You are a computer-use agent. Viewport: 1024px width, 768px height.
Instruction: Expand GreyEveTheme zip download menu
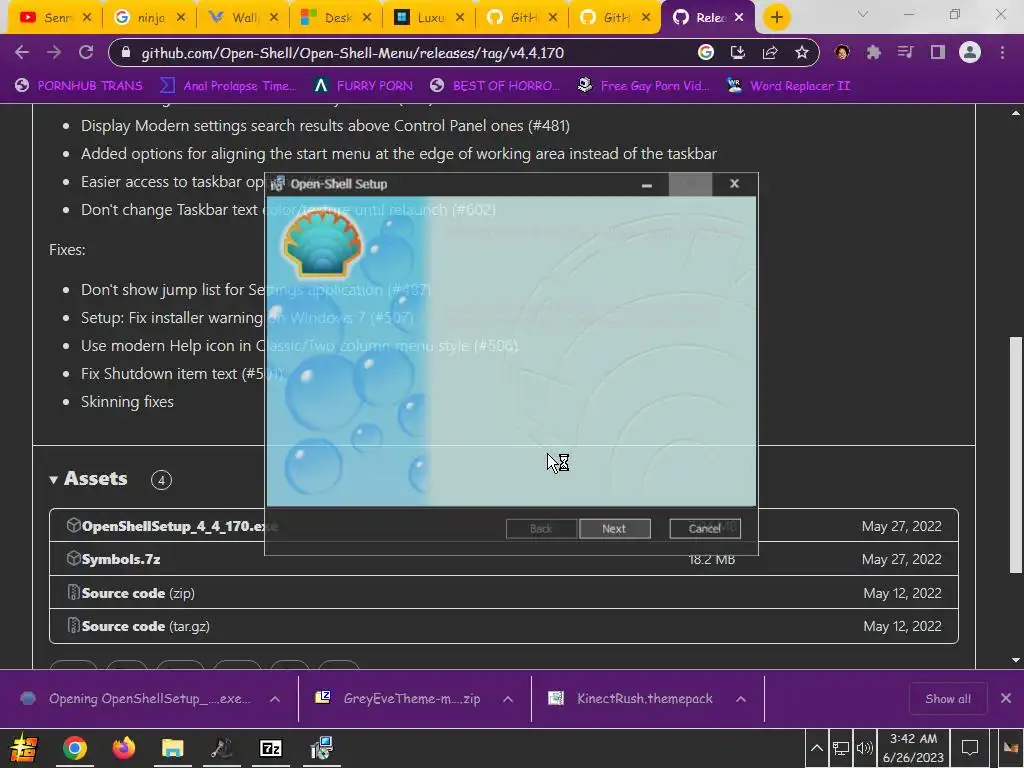tap(507, 699)
